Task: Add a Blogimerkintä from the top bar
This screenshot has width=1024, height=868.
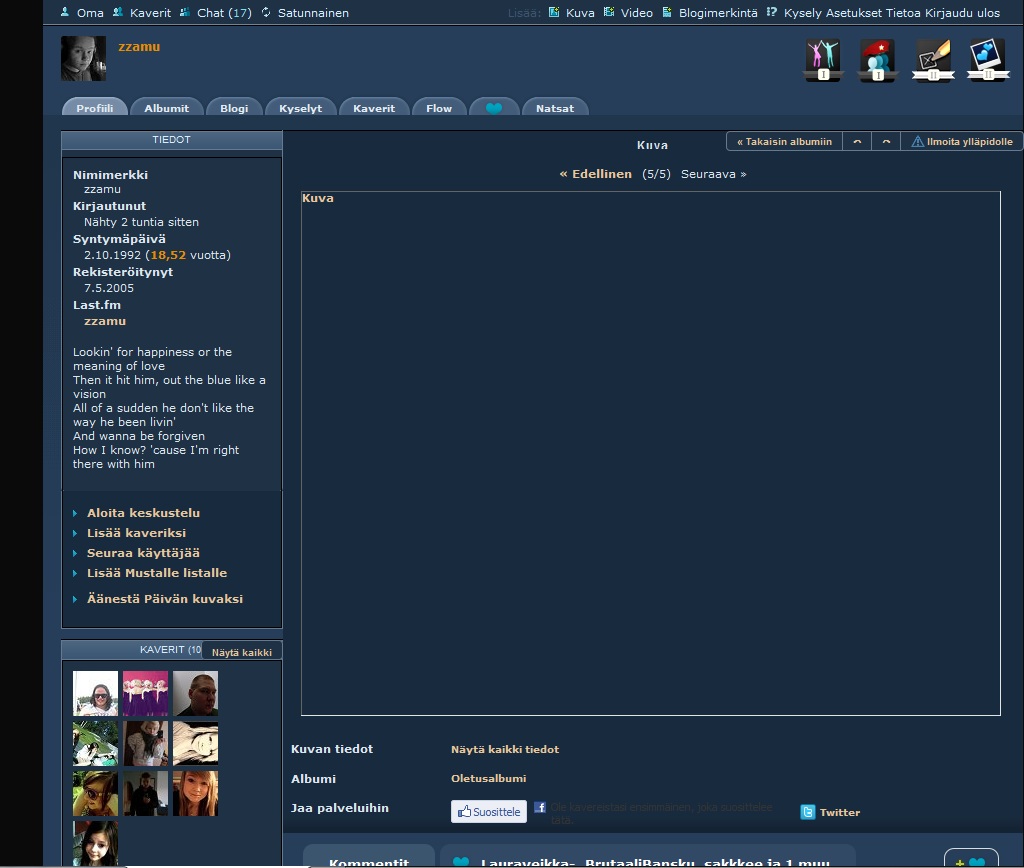Action: (718, 12)
